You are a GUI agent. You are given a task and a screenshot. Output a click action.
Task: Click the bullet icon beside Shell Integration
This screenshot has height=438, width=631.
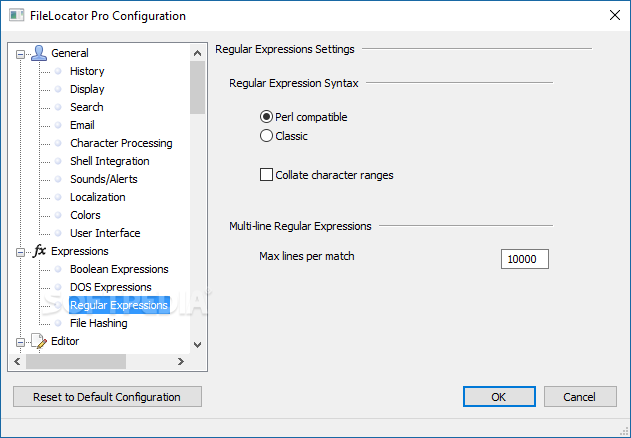(x=58, y=161)
